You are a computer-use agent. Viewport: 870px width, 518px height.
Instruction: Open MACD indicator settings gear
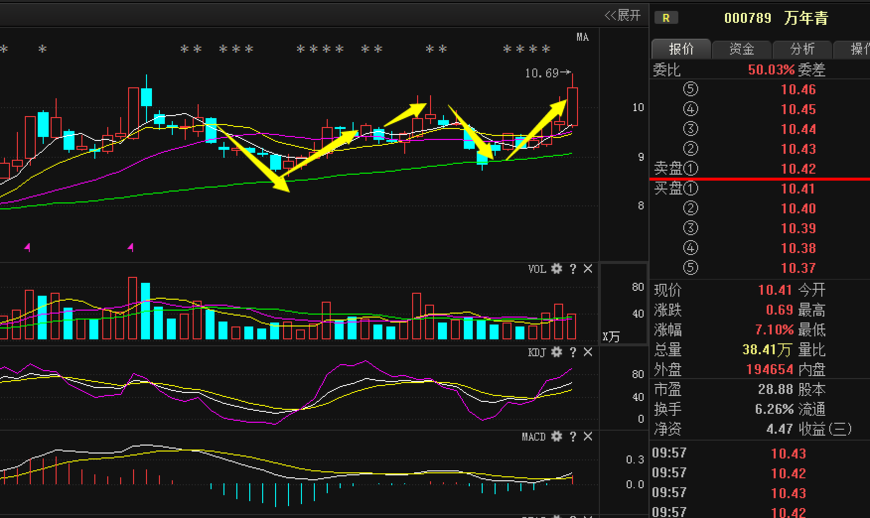[557, 436]
